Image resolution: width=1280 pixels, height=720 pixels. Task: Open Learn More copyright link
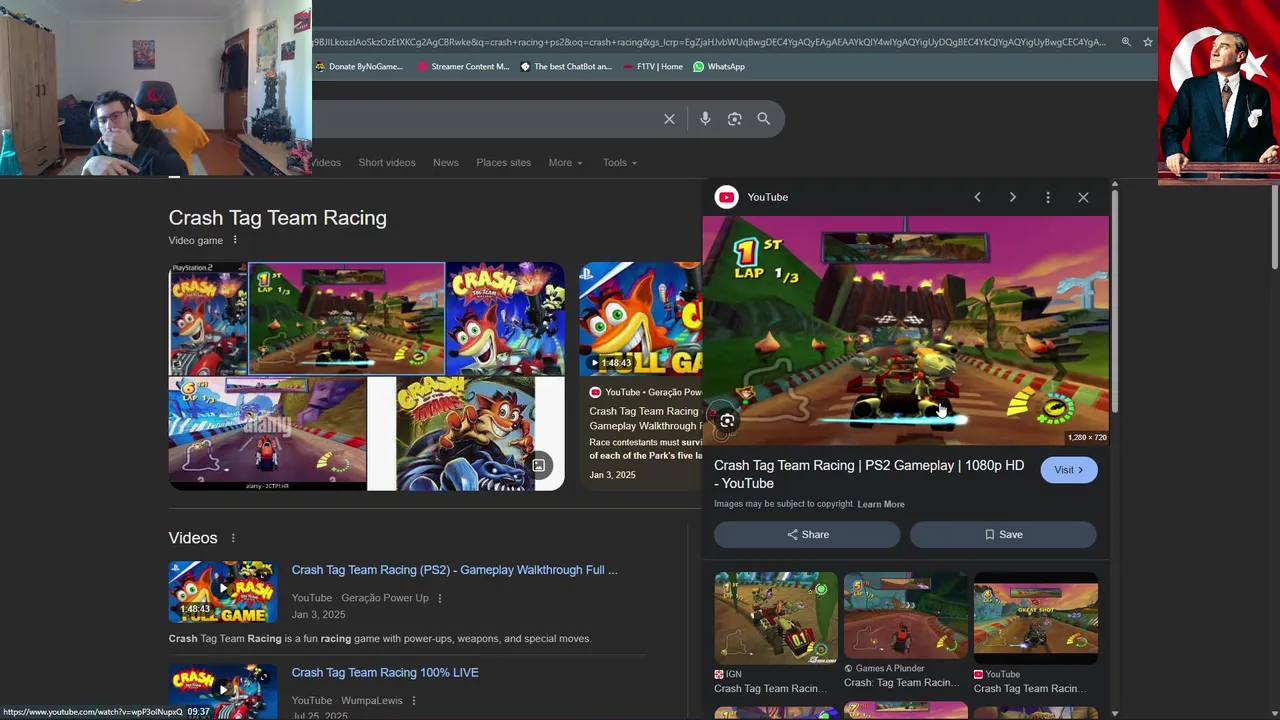pyautogui.click(x=881, y=504)
